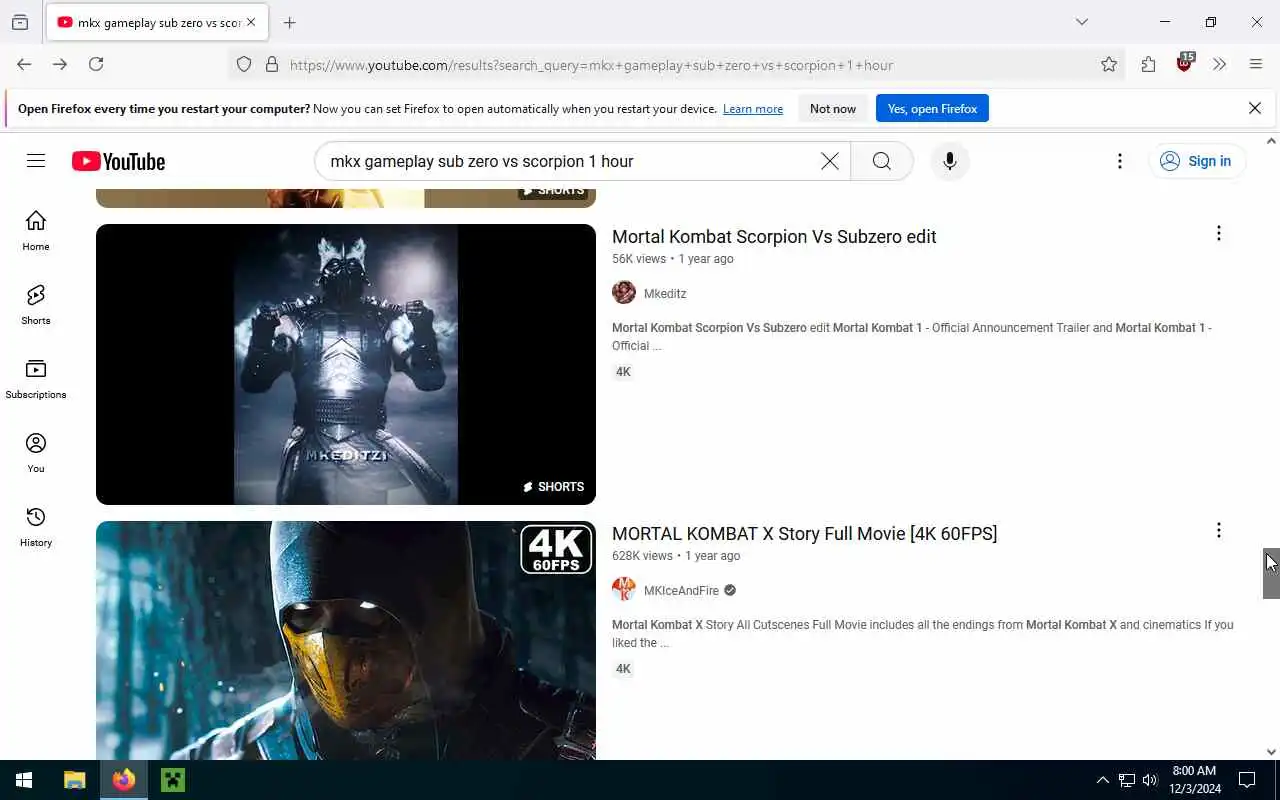Click Not now button
Screen dimensions: 1280x800
(833, 109)
